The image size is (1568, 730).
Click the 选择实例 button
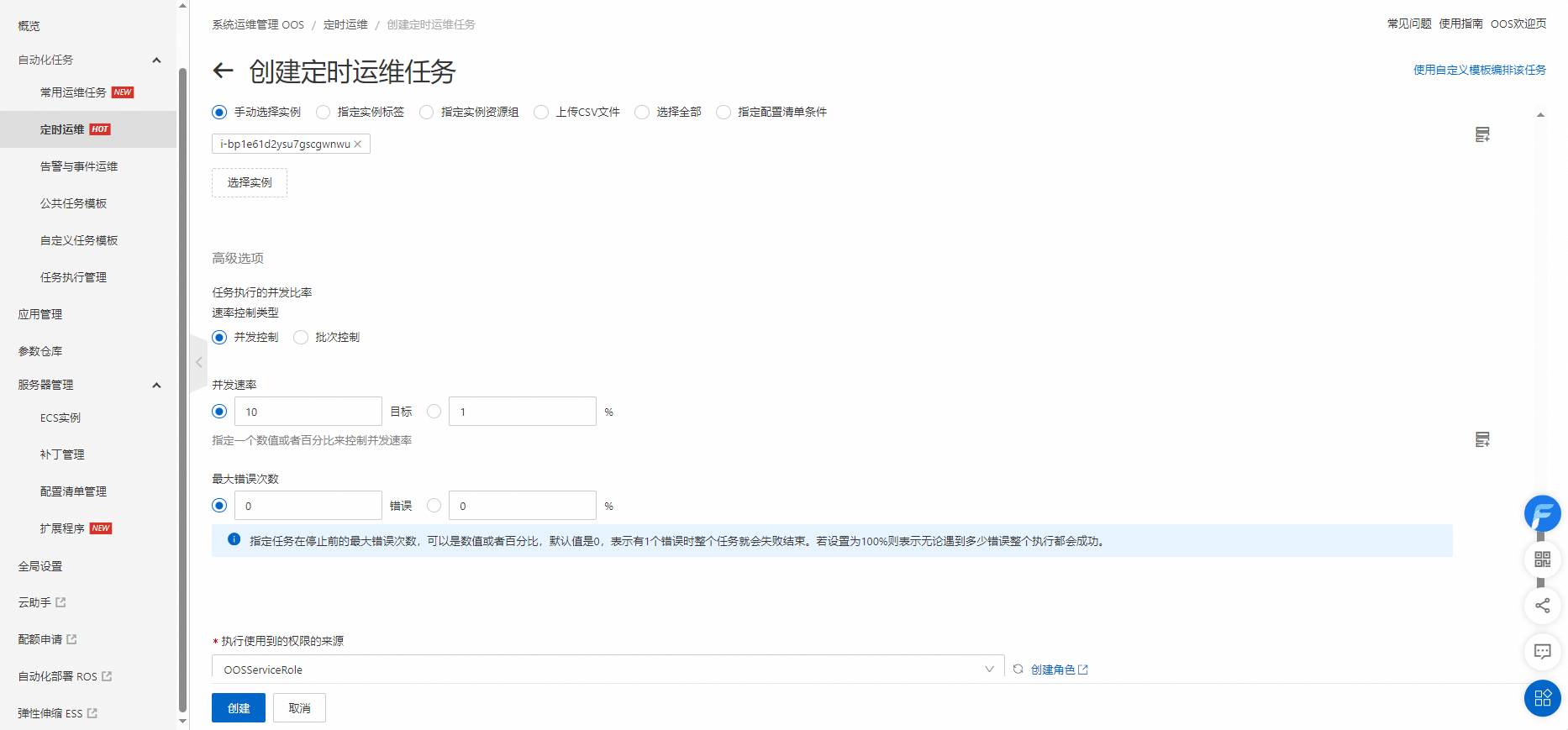[x=250, y=182]
